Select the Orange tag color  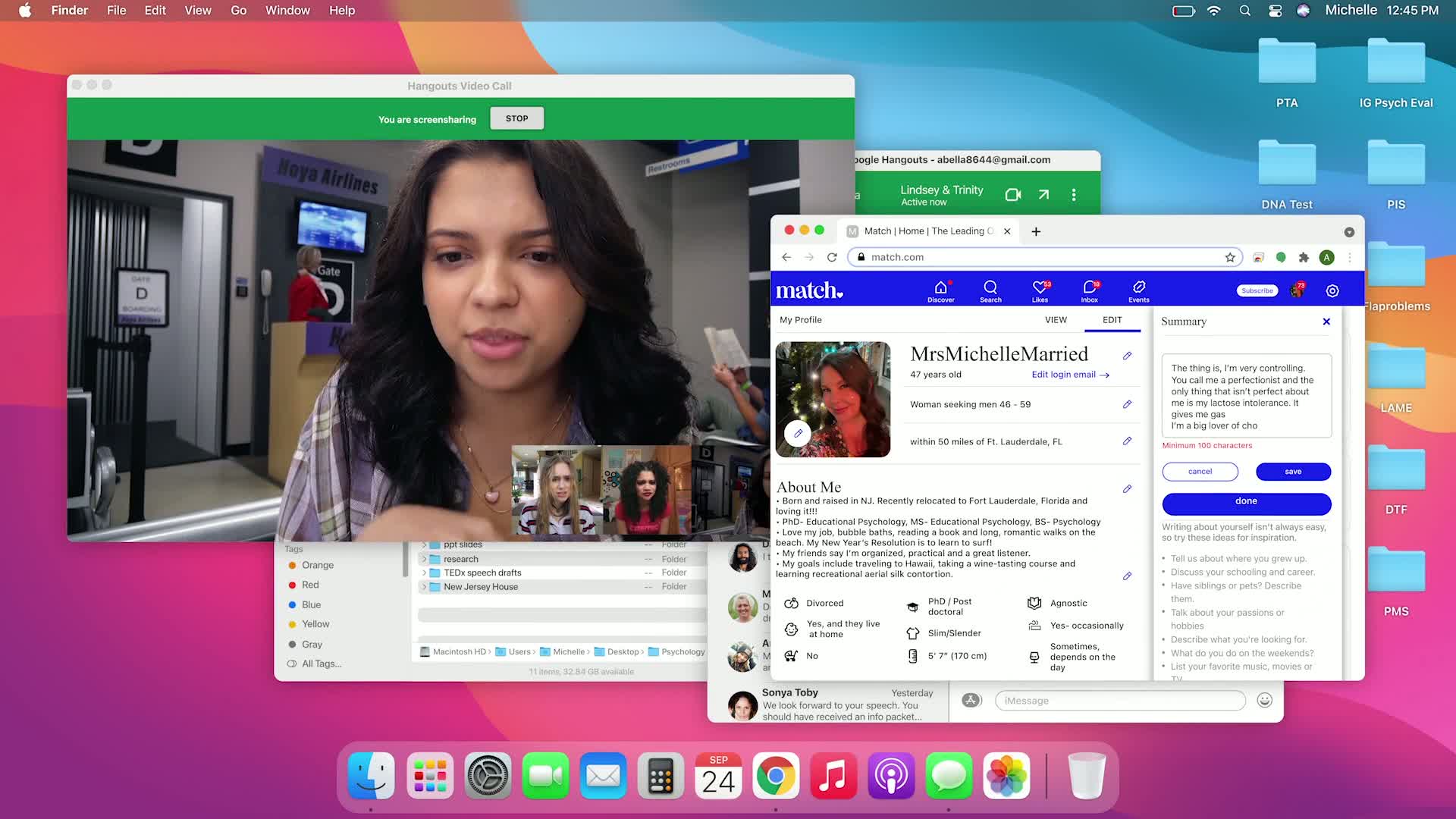coord(317,566)
